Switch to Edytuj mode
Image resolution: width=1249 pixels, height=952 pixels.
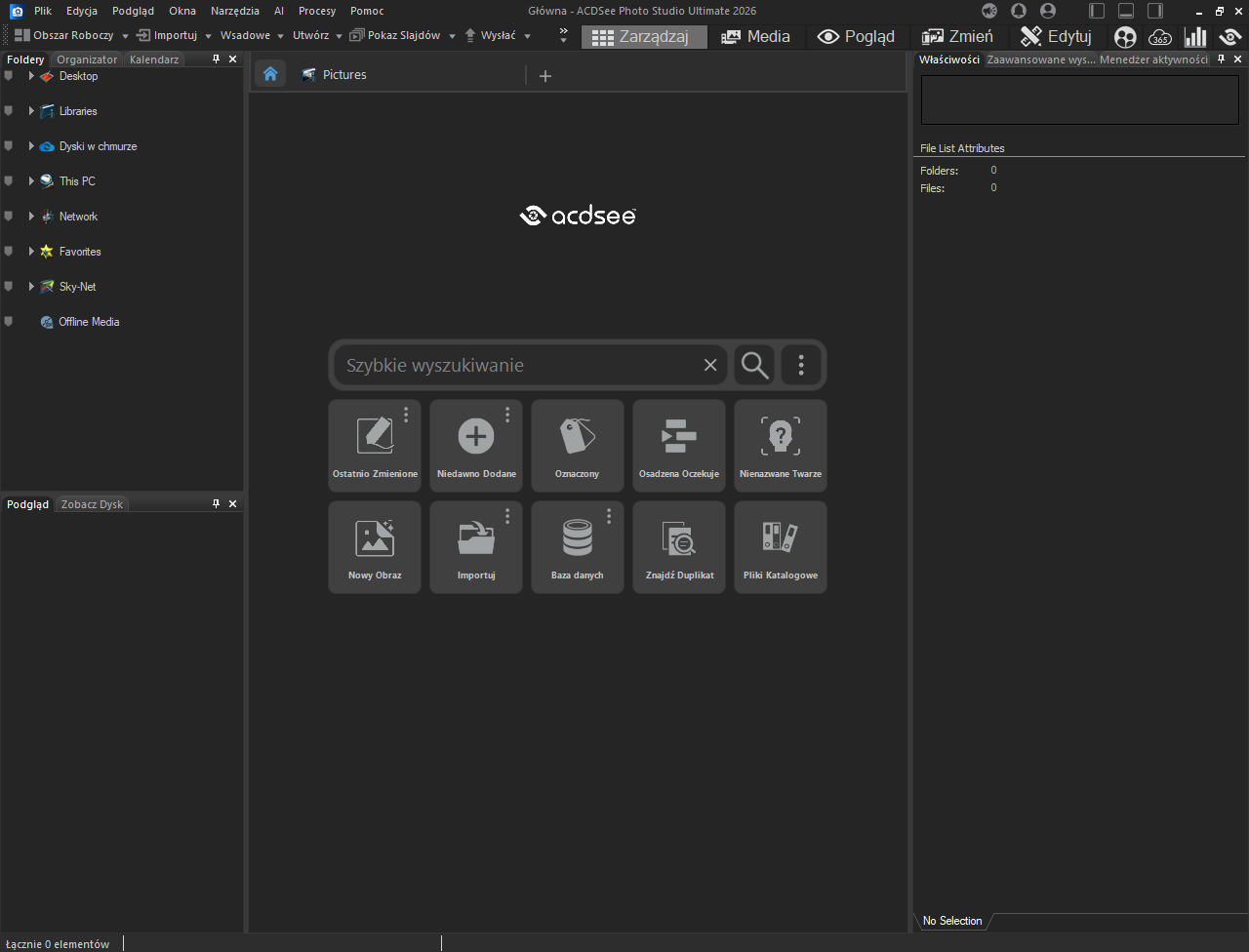tap(1056, 37)
